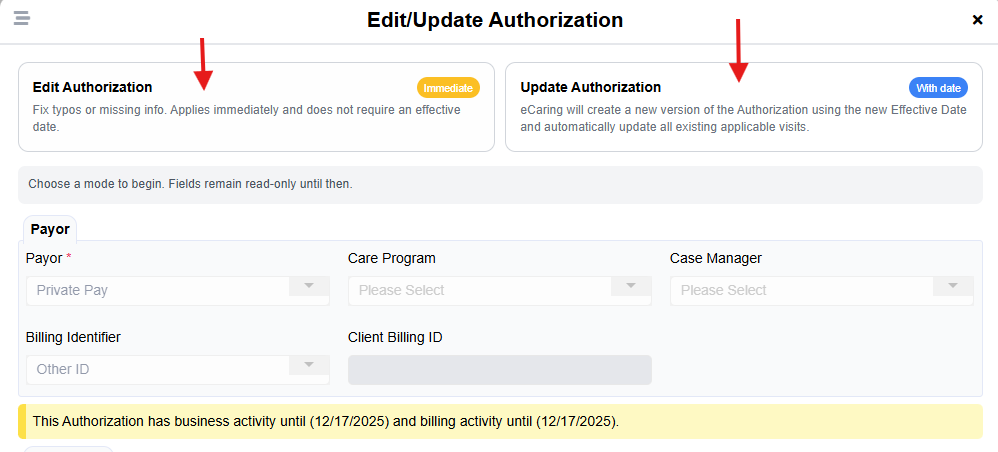
Task: Click the Billing Identifier field label
Action: pos(73,337)
